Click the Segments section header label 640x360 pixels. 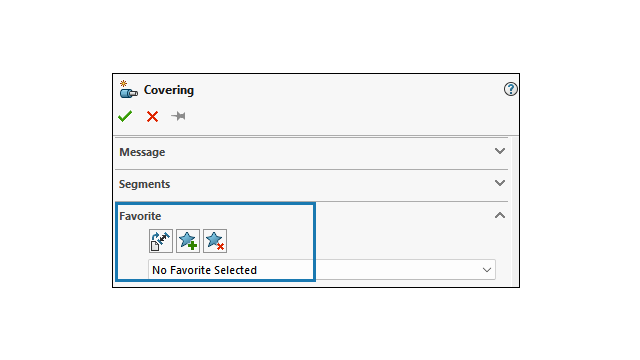point(144,184)
